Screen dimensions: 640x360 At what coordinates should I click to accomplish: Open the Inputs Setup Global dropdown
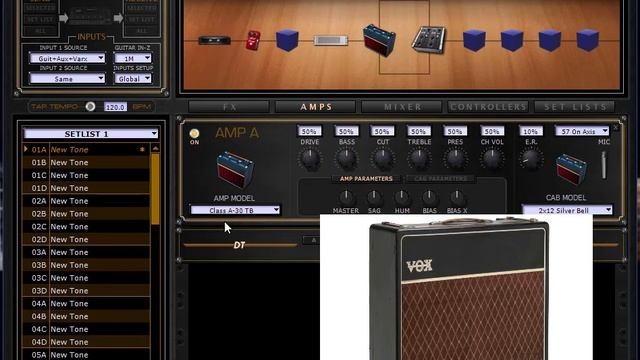coord(132,79)
